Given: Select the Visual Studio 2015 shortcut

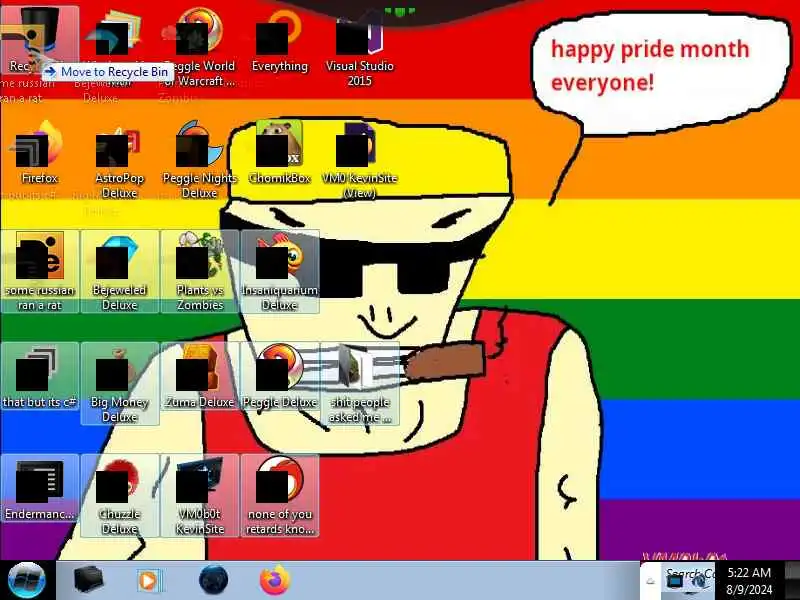Looking at the screenshot, I should point(359,48).
